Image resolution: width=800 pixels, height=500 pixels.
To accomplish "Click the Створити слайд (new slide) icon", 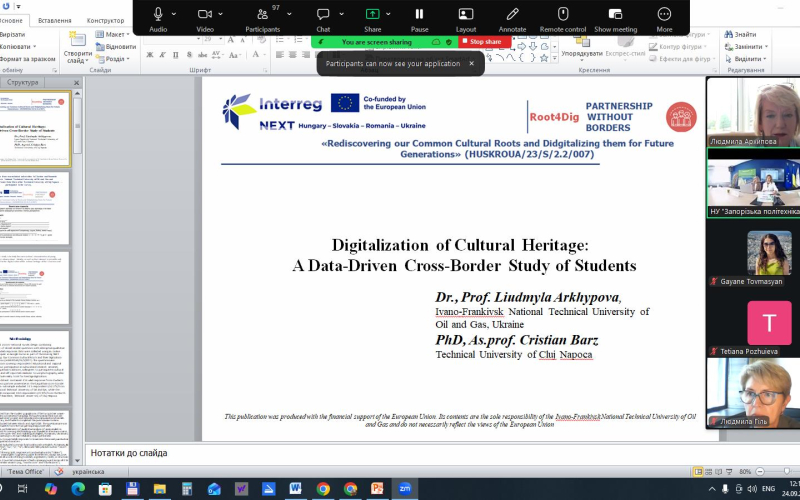I will 77,39.
